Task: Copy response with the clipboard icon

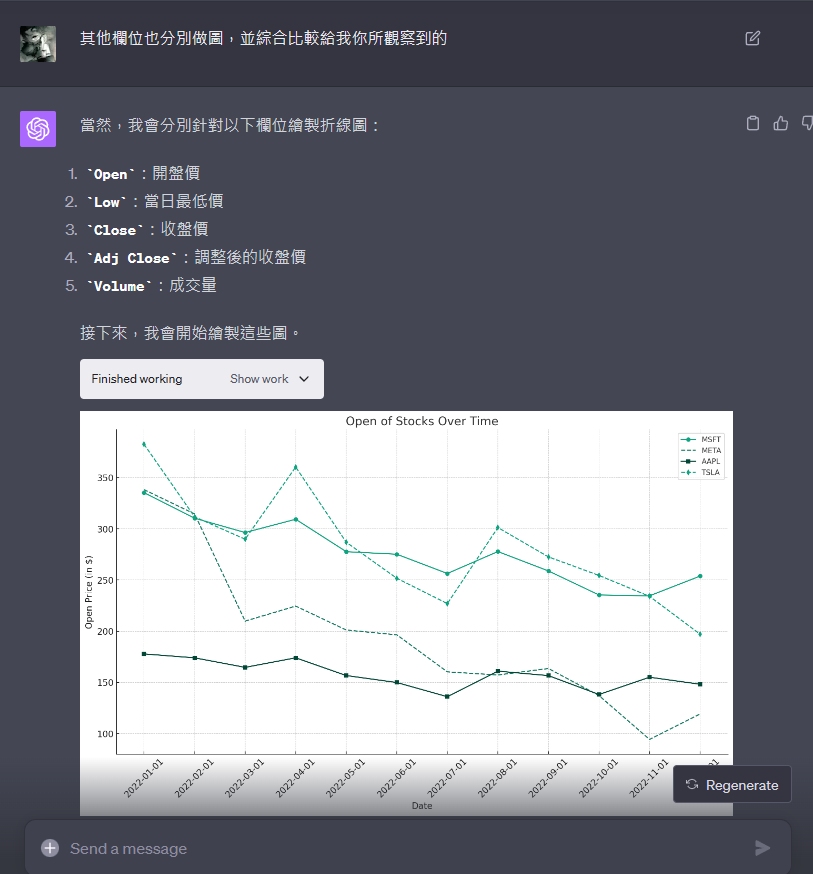Action: pos(753,123)
